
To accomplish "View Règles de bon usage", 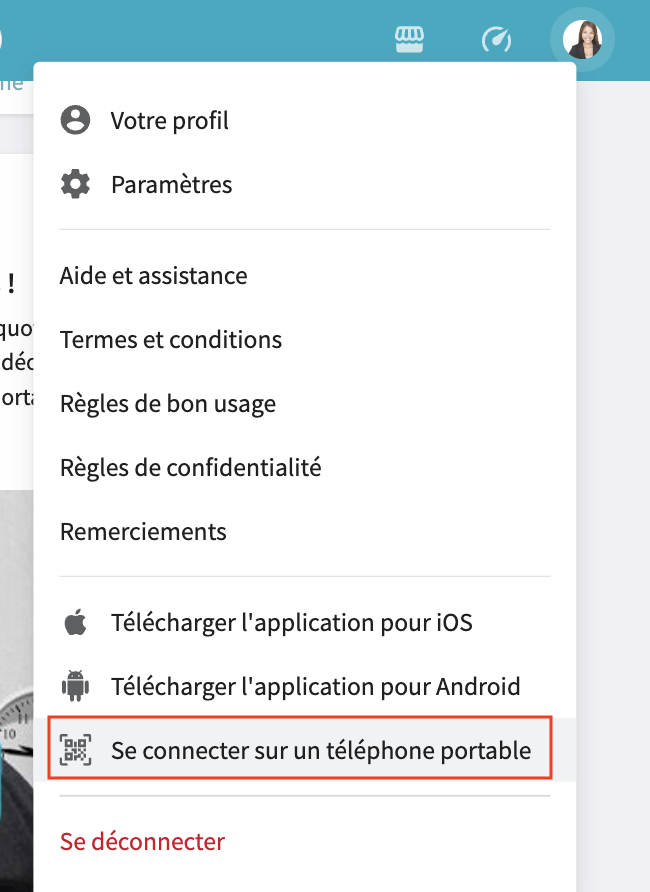I will 167,403.
